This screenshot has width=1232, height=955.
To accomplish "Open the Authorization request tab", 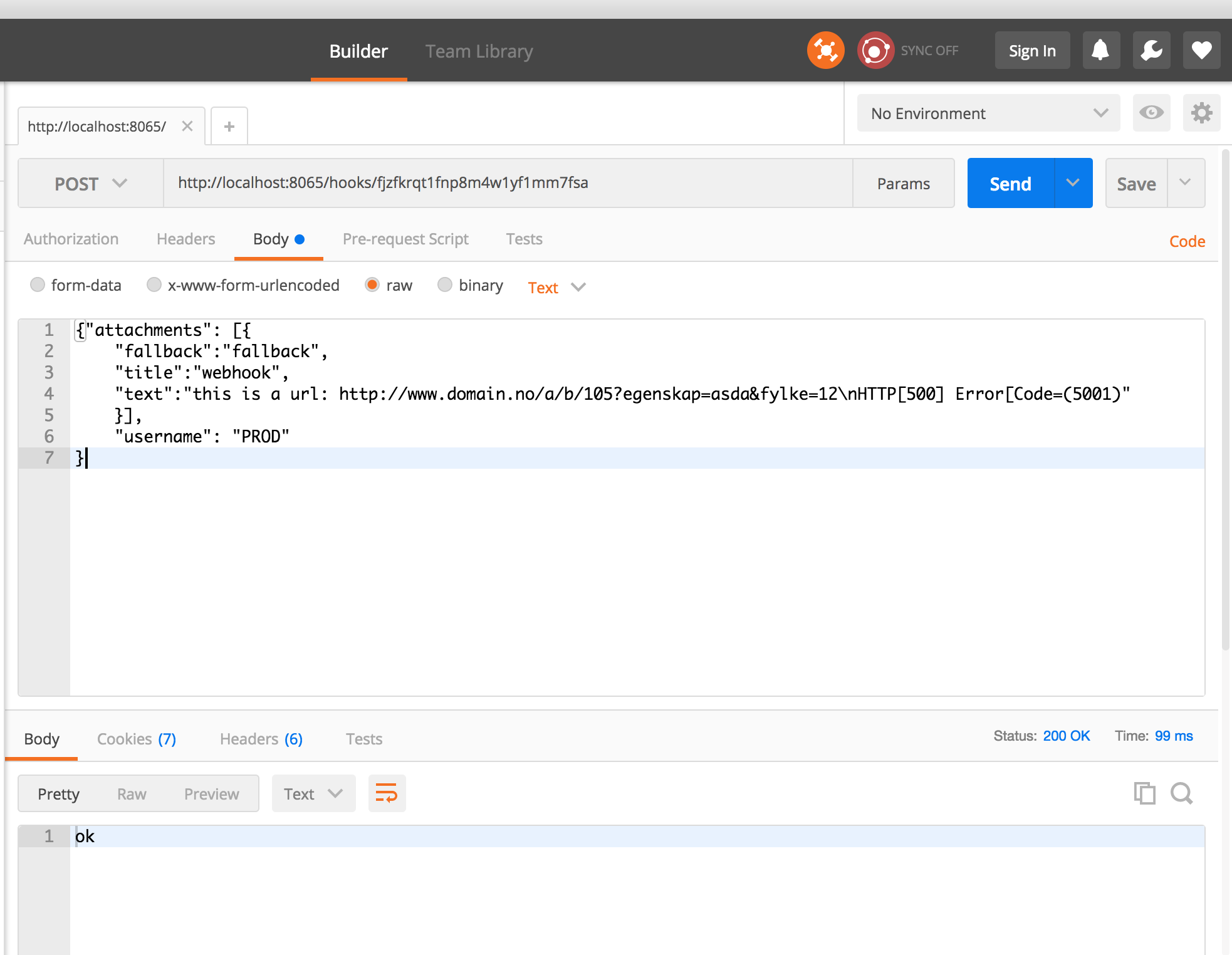I will pyautogui.click(x=71, y=239).
